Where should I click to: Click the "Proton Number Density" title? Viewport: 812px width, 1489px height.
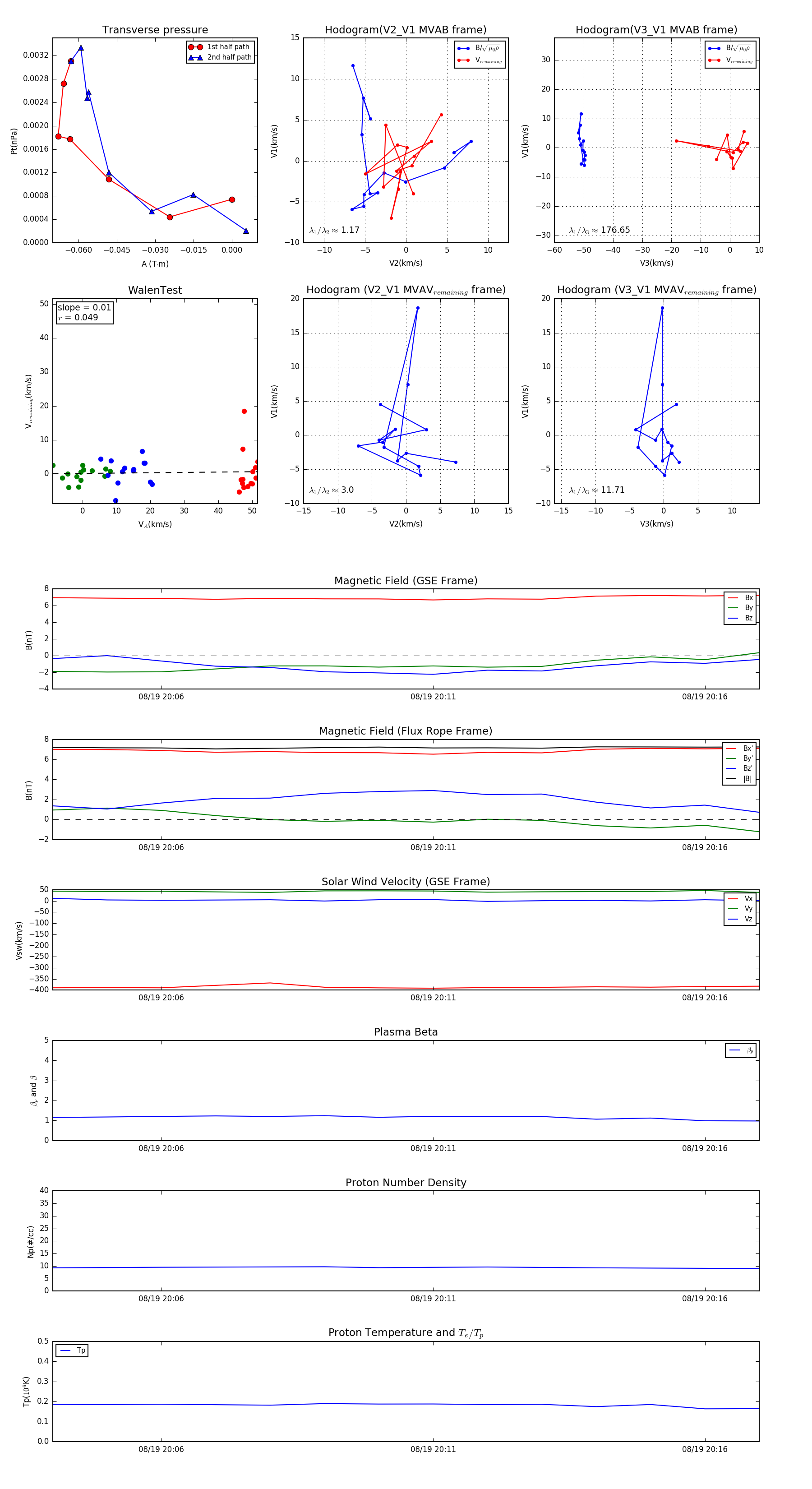pyautogui.click(x=406, y=1183)
